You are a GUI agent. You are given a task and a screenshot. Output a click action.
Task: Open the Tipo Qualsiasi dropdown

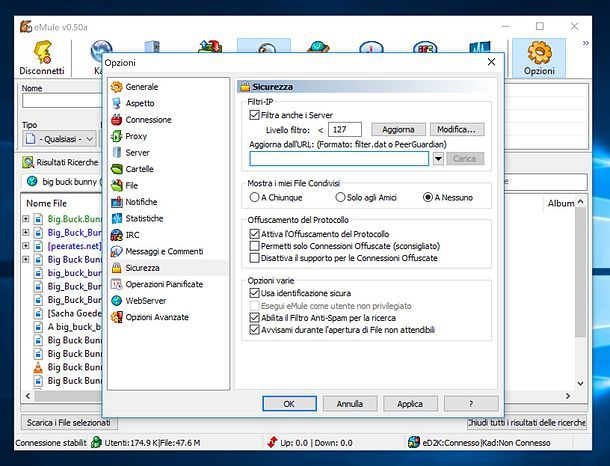(58, 139)
